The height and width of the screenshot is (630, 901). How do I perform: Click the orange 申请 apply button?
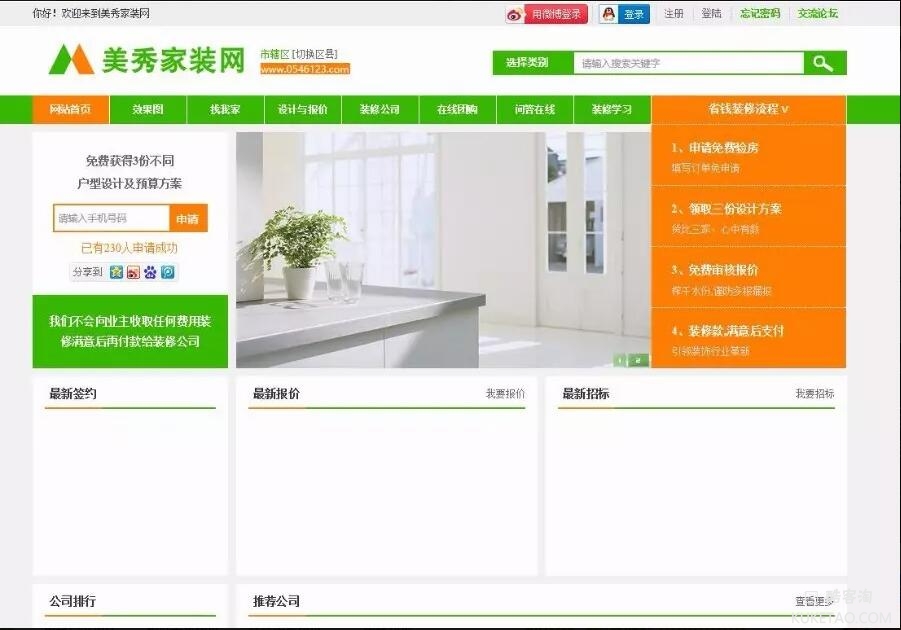(188, 218)
